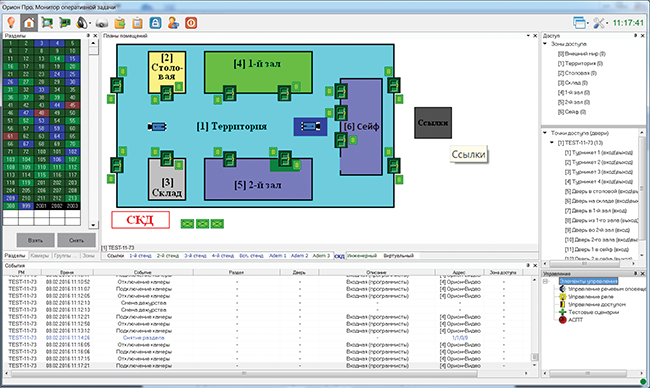650x388 pixels.
Task: Collapse the Зоны доступа tree node
Action: click(x=546, y=44)
